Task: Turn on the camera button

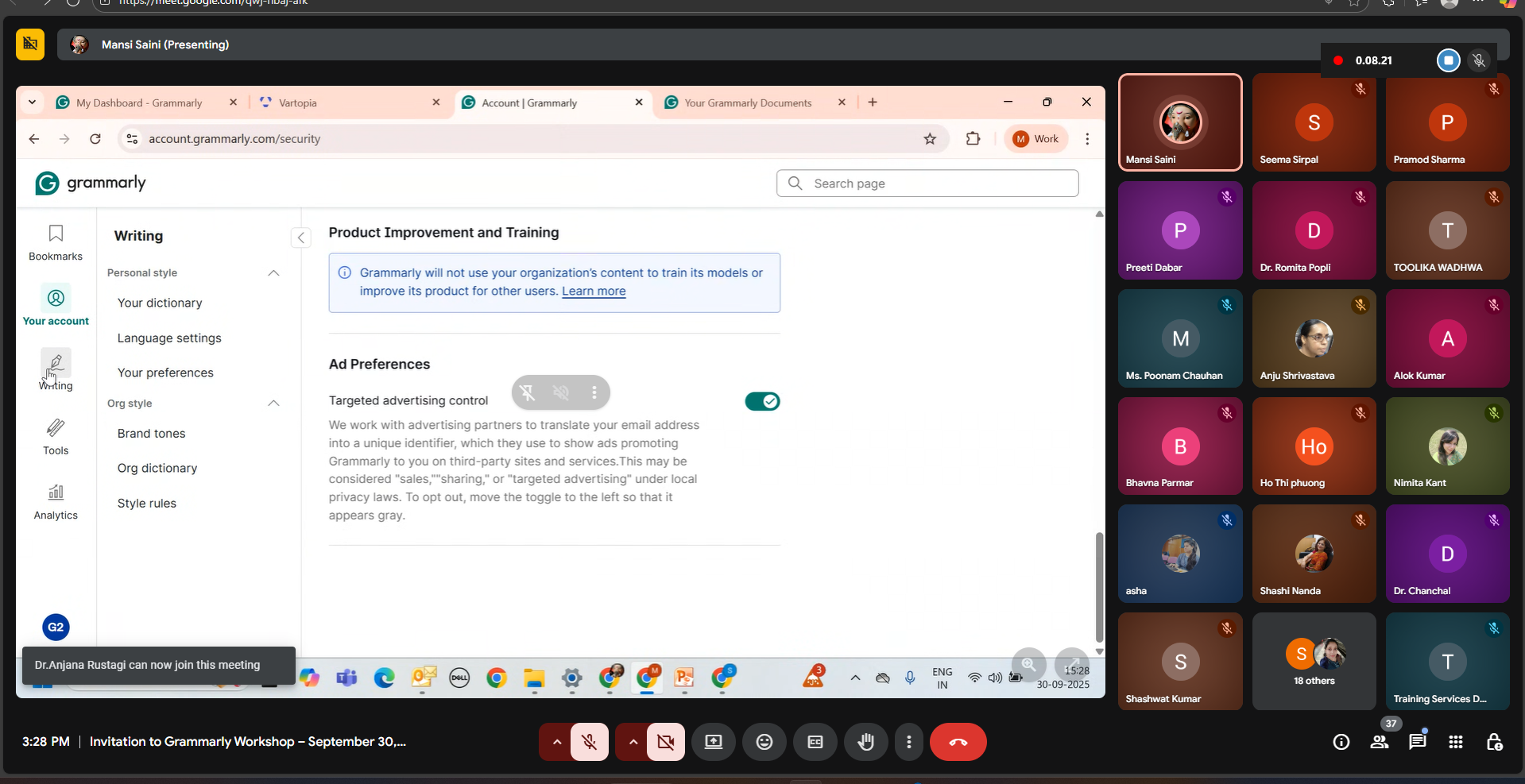Action: 665,742
